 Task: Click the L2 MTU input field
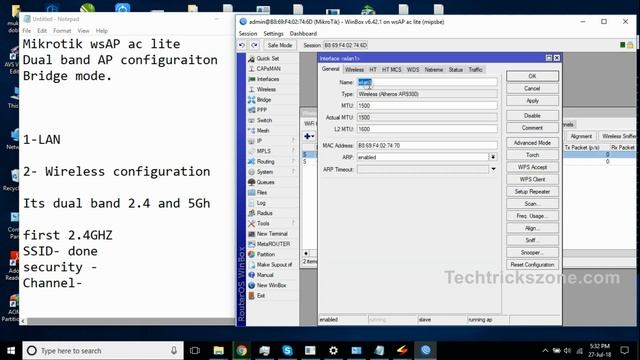(427, 129)
